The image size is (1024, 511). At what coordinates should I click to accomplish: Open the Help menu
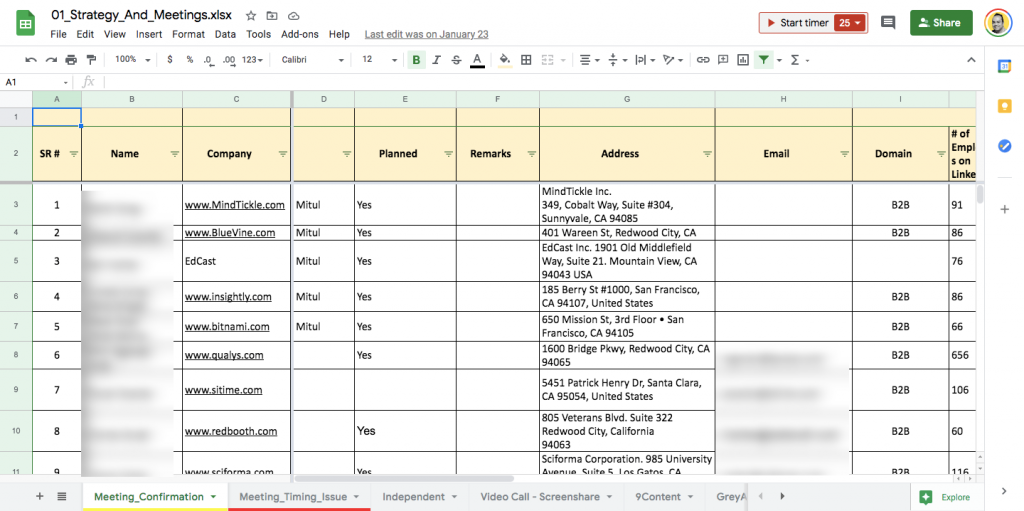point(339,35)
